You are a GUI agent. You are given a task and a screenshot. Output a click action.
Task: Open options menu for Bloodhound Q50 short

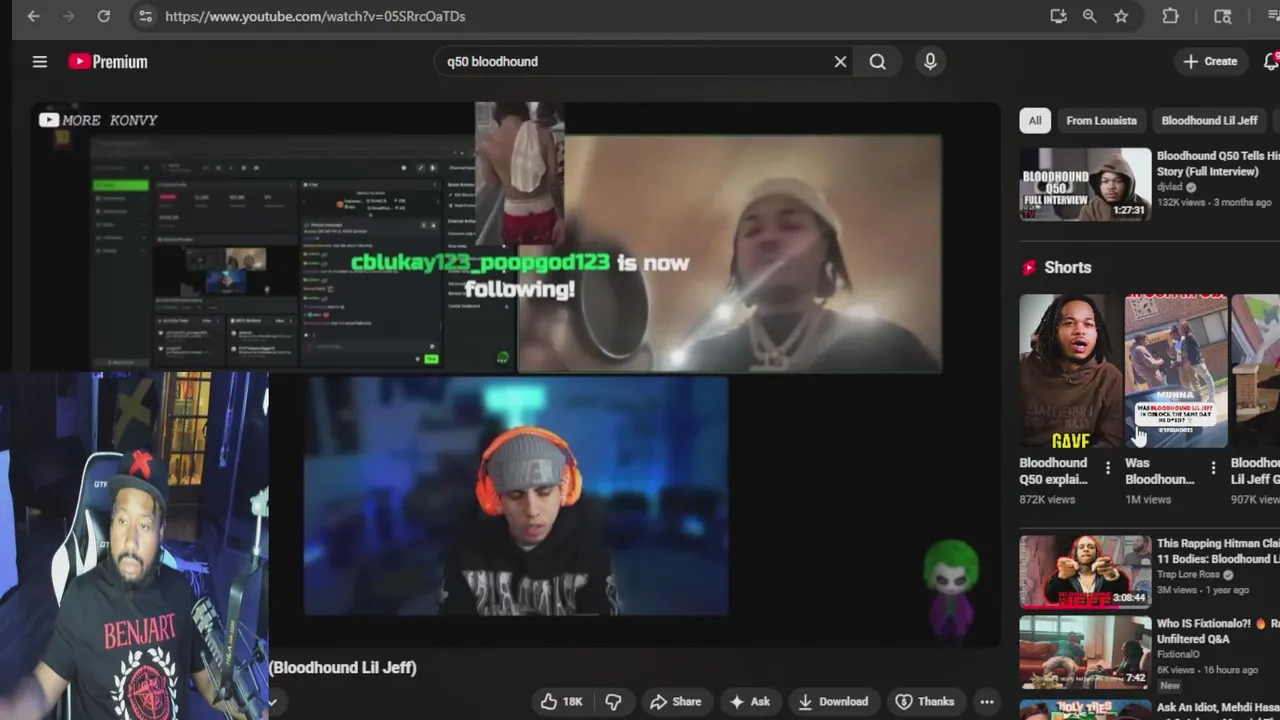(1107, 467)
